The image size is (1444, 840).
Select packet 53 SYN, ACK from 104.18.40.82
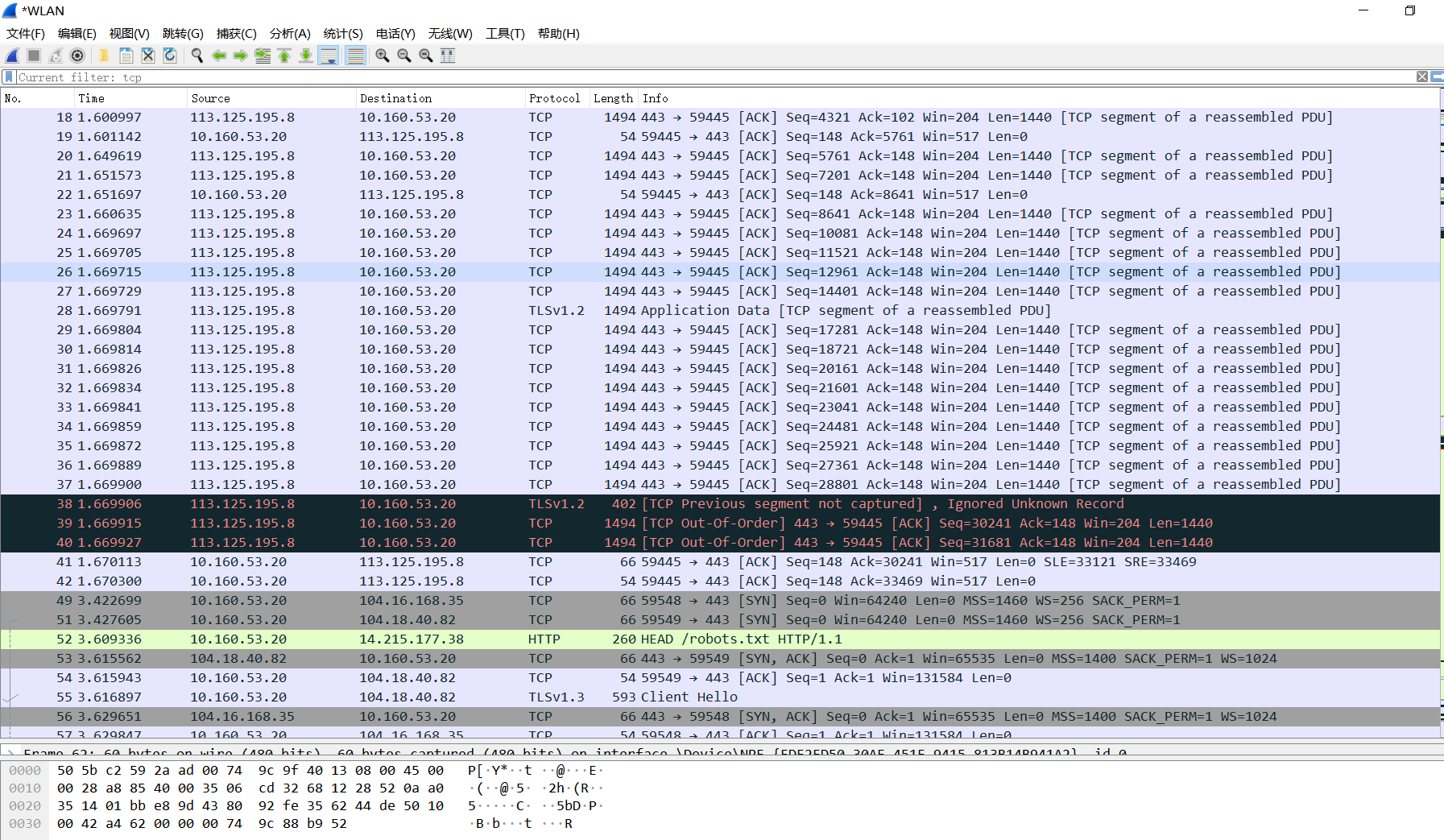(x=720, y=659)
